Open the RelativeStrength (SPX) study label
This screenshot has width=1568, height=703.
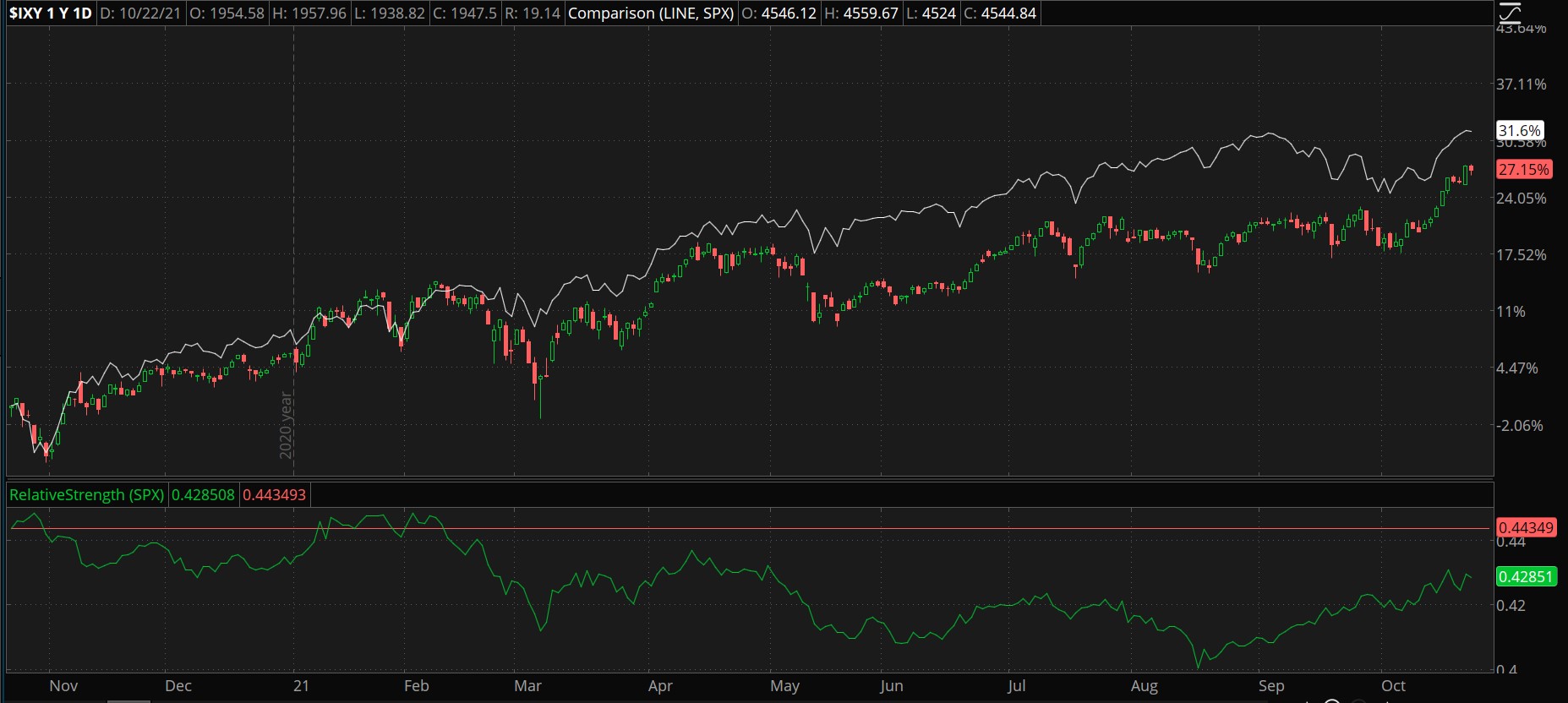87,495
